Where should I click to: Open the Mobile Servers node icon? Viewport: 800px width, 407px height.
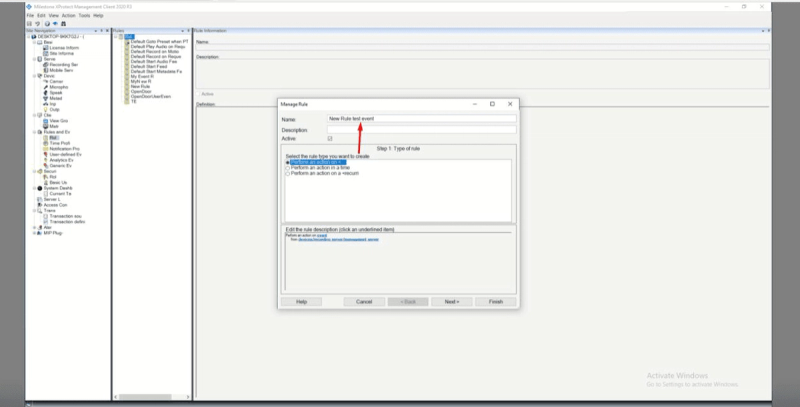pyautogui.click(x=46, y=70)
